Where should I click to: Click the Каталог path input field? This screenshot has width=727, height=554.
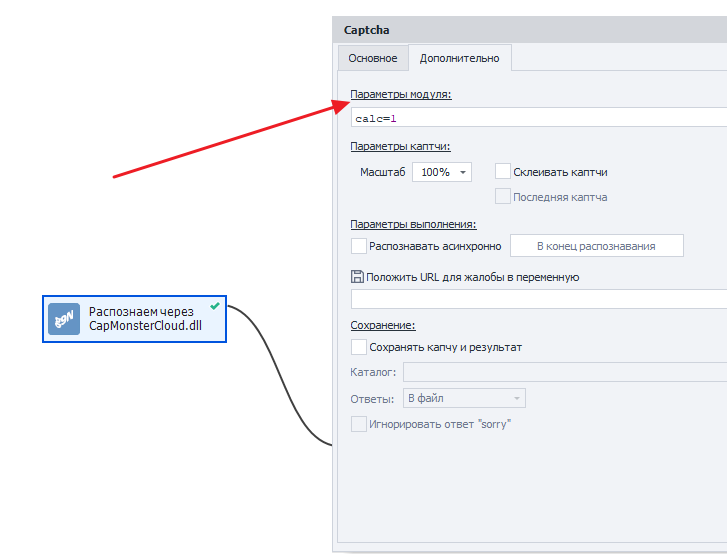(565, 372)
